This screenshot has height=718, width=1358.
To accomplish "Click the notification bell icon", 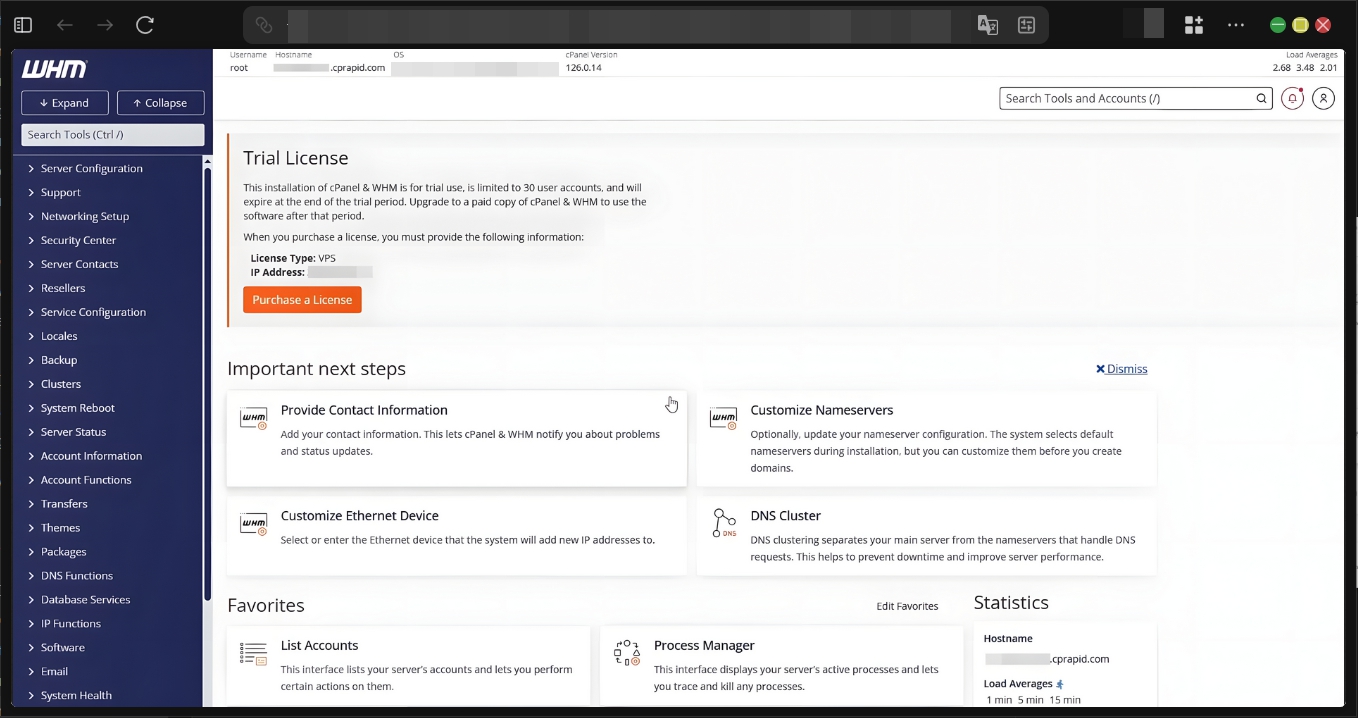I will [x=1291, y=98].
